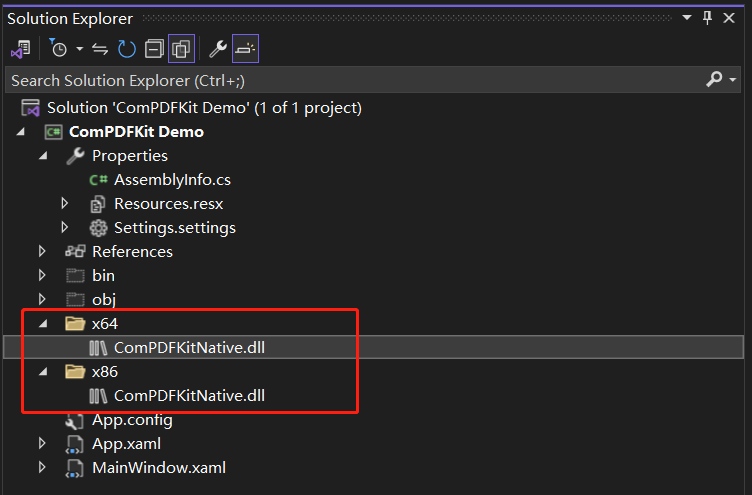
Task: Select ComPDFKit Demo project node
Action: pyautogui.click(x=136, y=132)
